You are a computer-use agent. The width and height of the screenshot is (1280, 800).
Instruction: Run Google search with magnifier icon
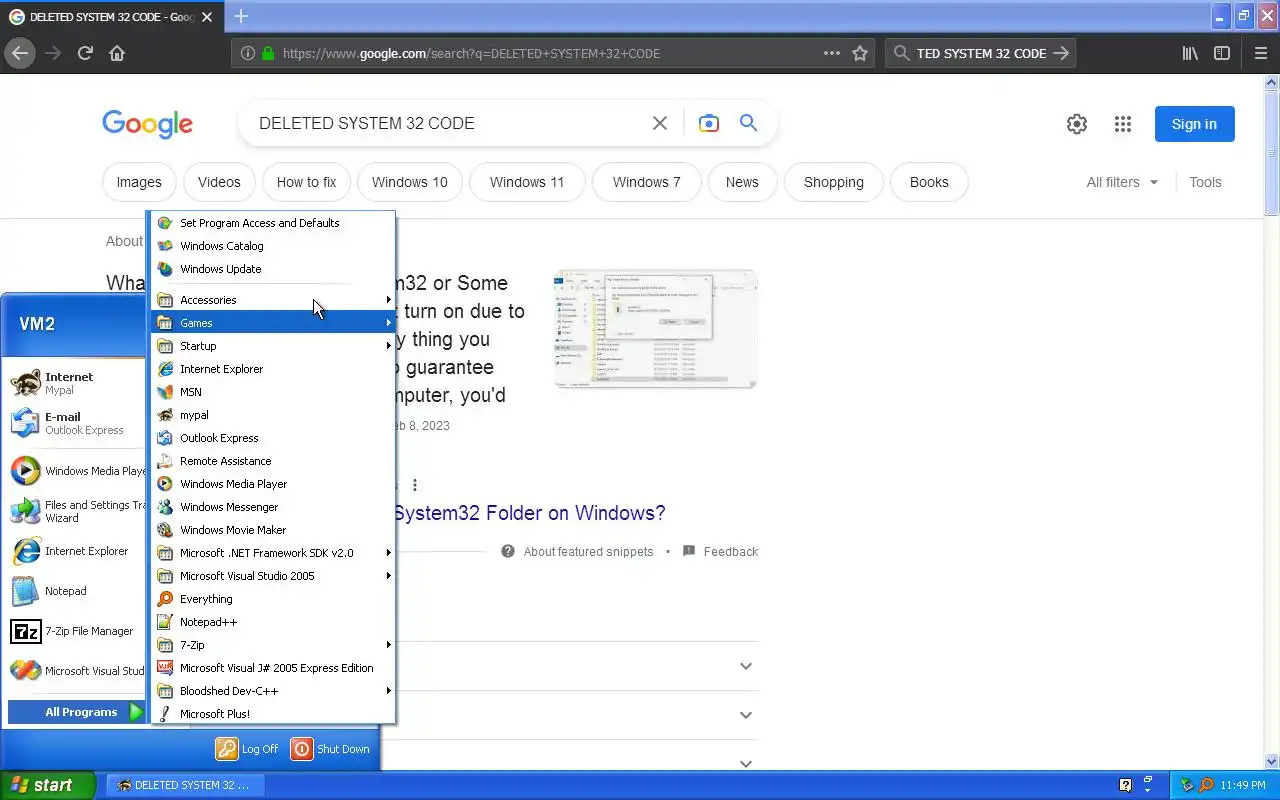tap(748, 123)
